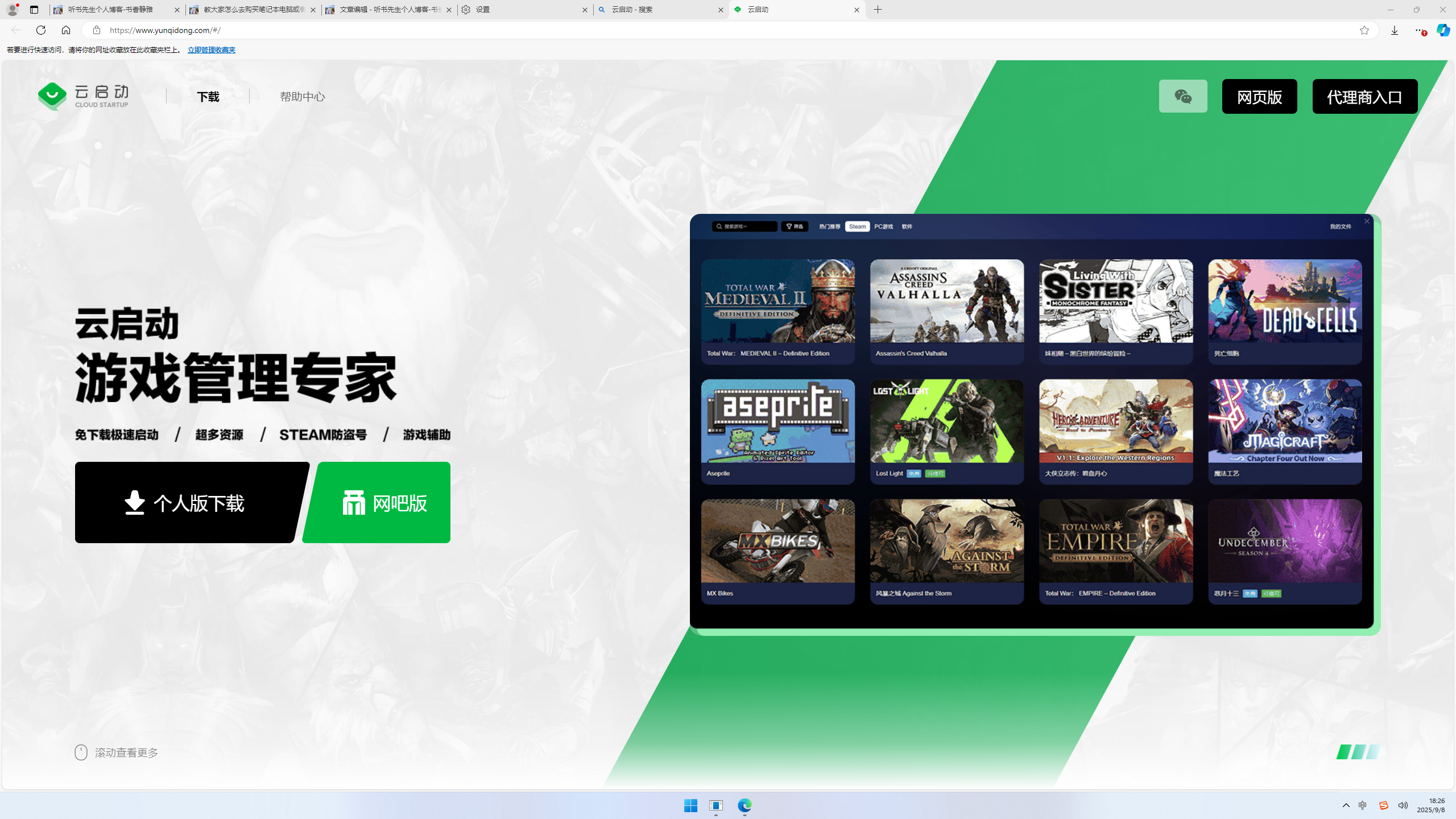The image size is (1456, 819).
Task: Click the green slide indicator bars
Action: (x=1358, y=752)
